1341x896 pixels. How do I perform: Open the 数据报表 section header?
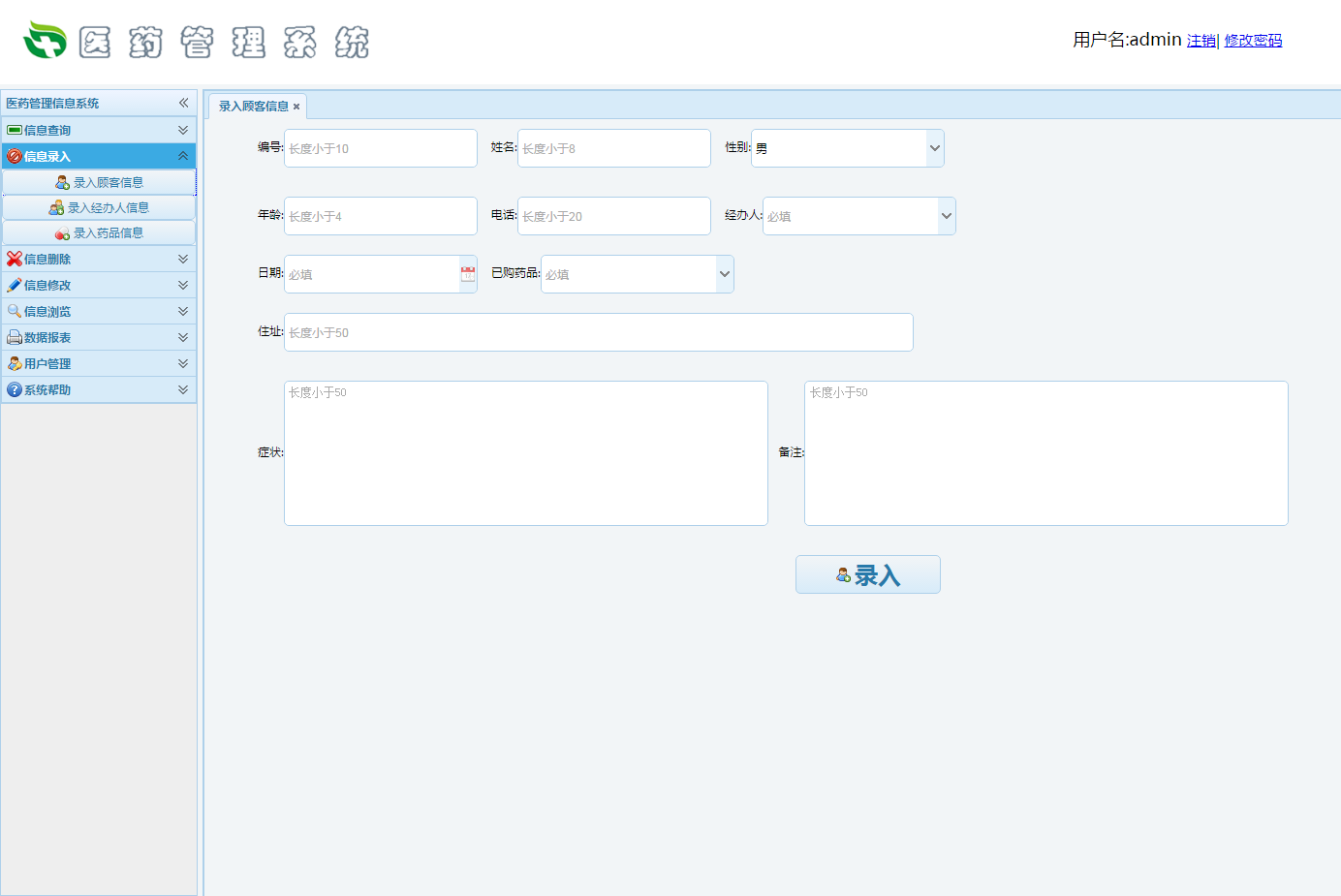click(99, 337)
